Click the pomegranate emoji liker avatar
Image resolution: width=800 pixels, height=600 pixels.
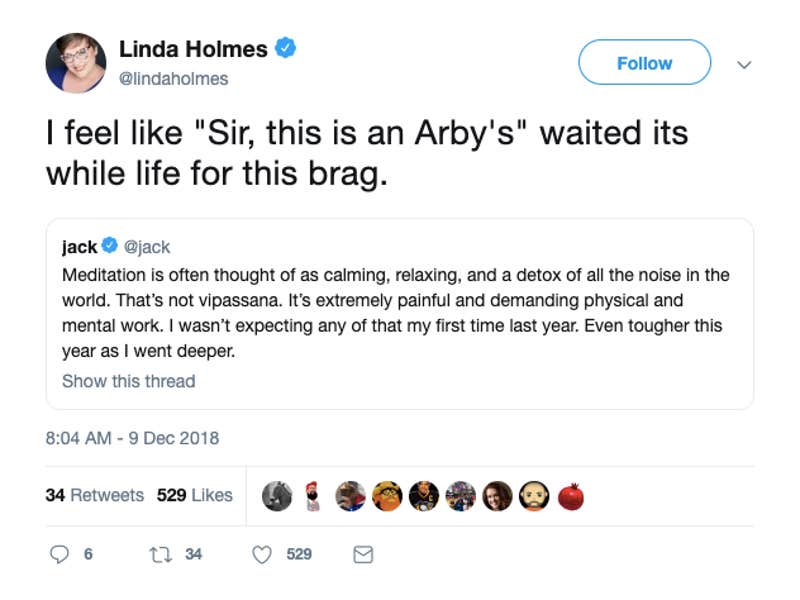point(571,493)
